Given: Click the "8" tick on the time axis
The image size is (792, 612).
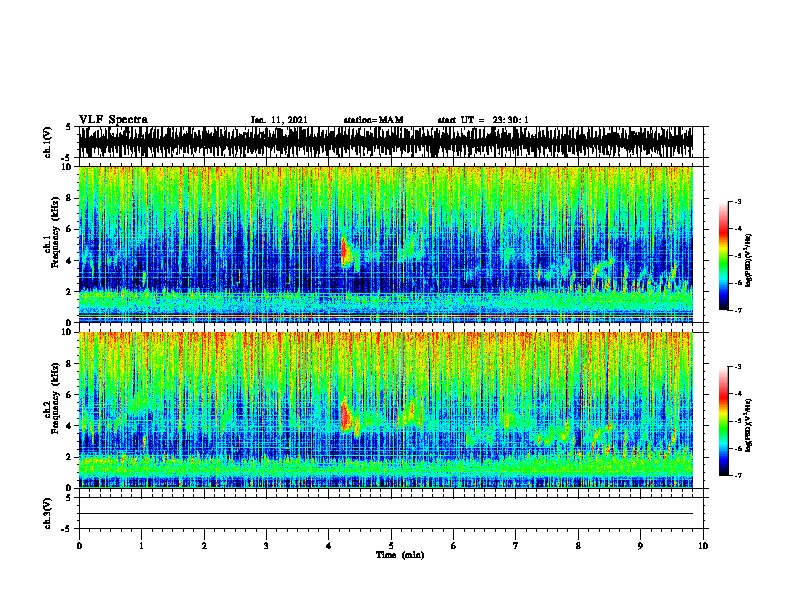Looking at the screenshot, I should (x=578, y=546).
